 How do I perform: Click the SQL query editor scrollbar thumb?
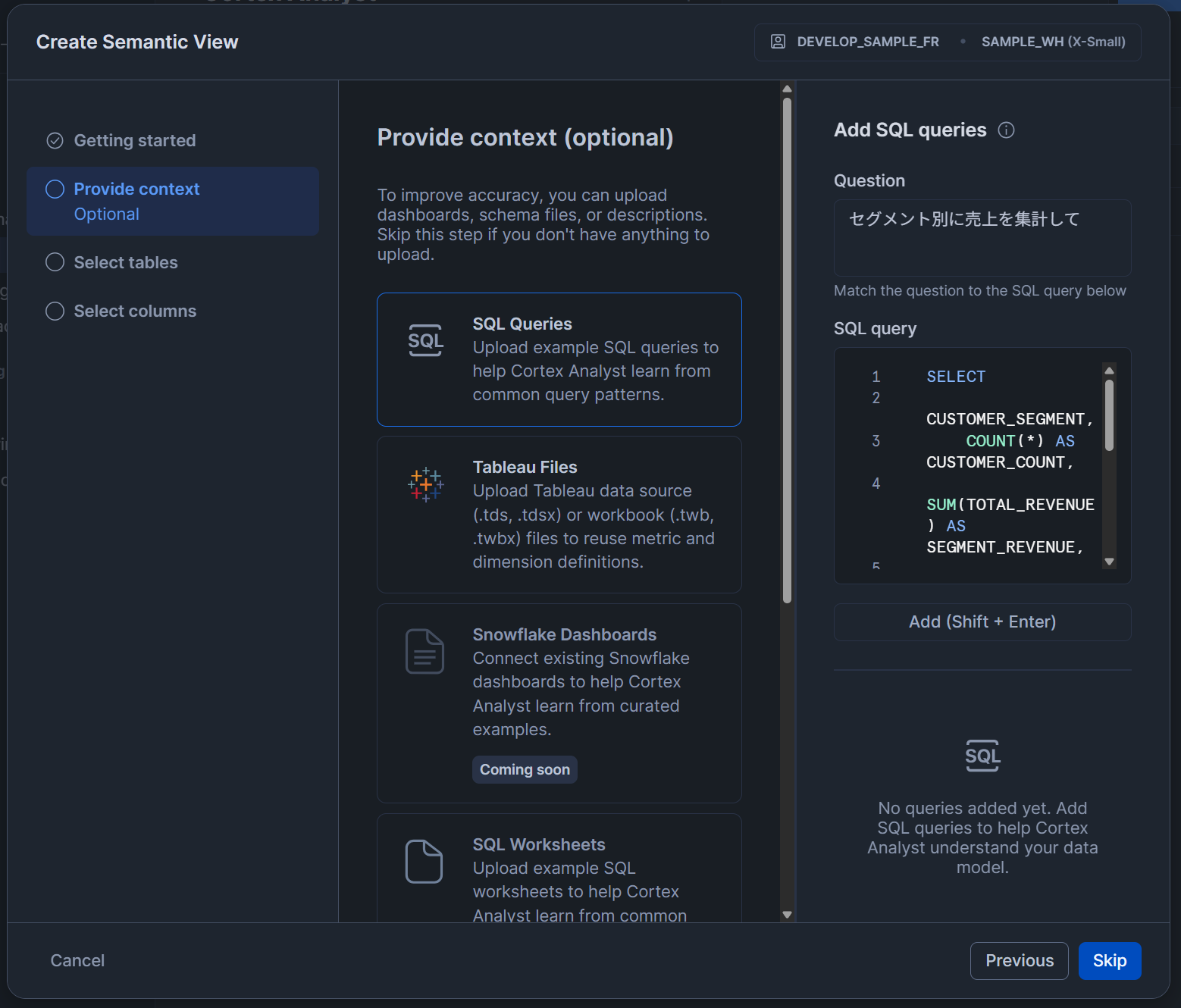tap(1109, 415)
